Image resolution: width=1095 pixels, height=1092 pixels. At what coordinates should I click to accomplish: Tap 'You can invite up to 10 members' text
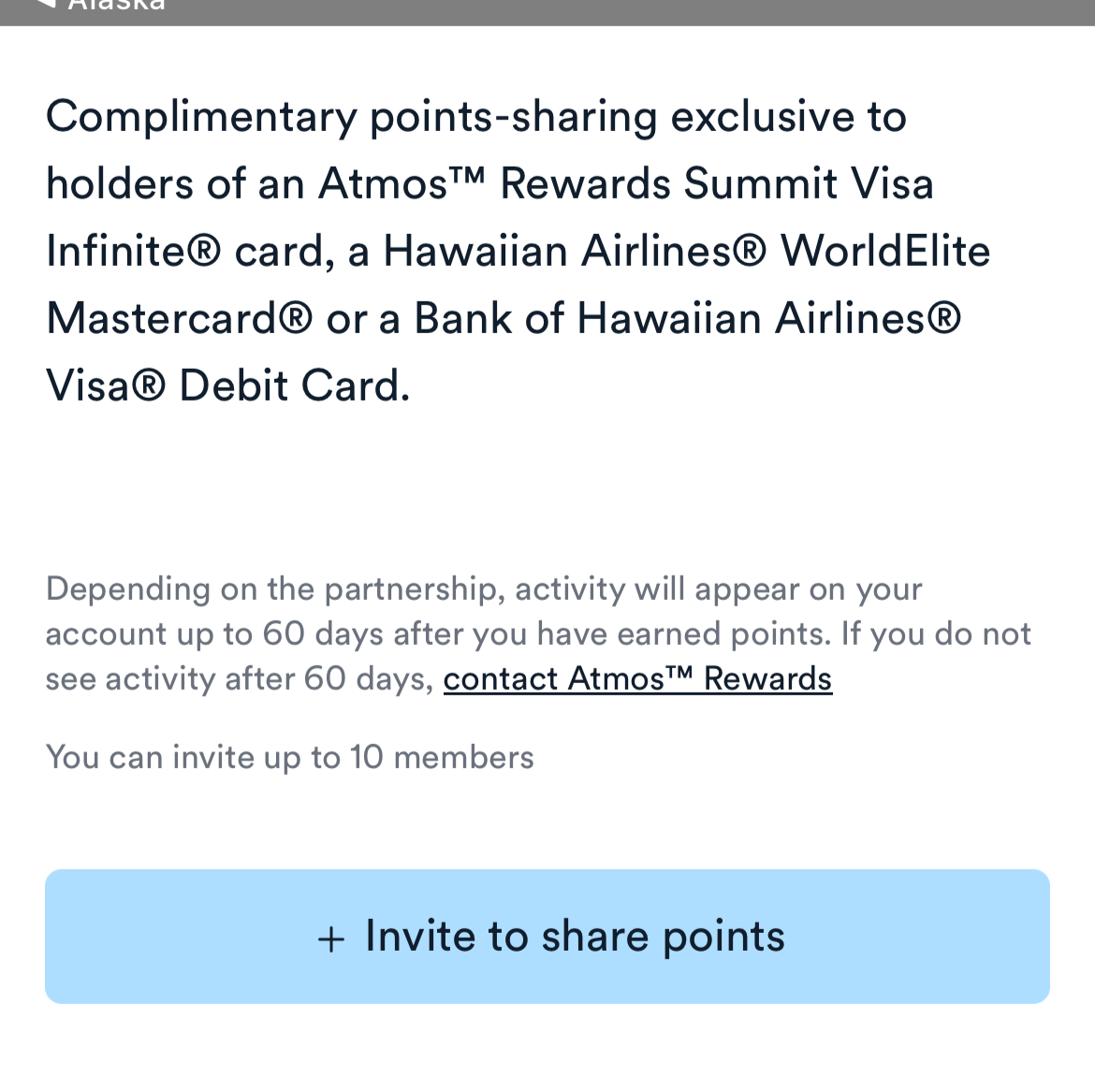pyautogui.click(x=289, y=757)
